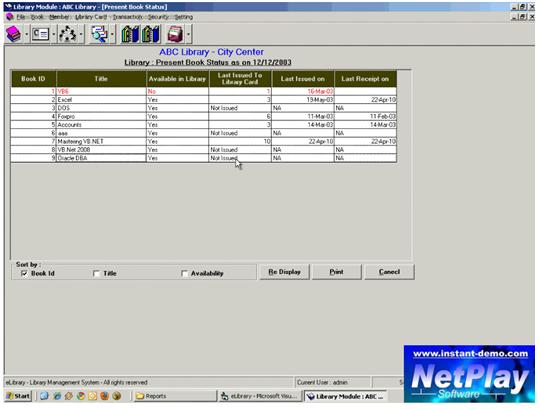Open the Setting menu
This screenshot has width=539, height=410.
tap(184, 17)
